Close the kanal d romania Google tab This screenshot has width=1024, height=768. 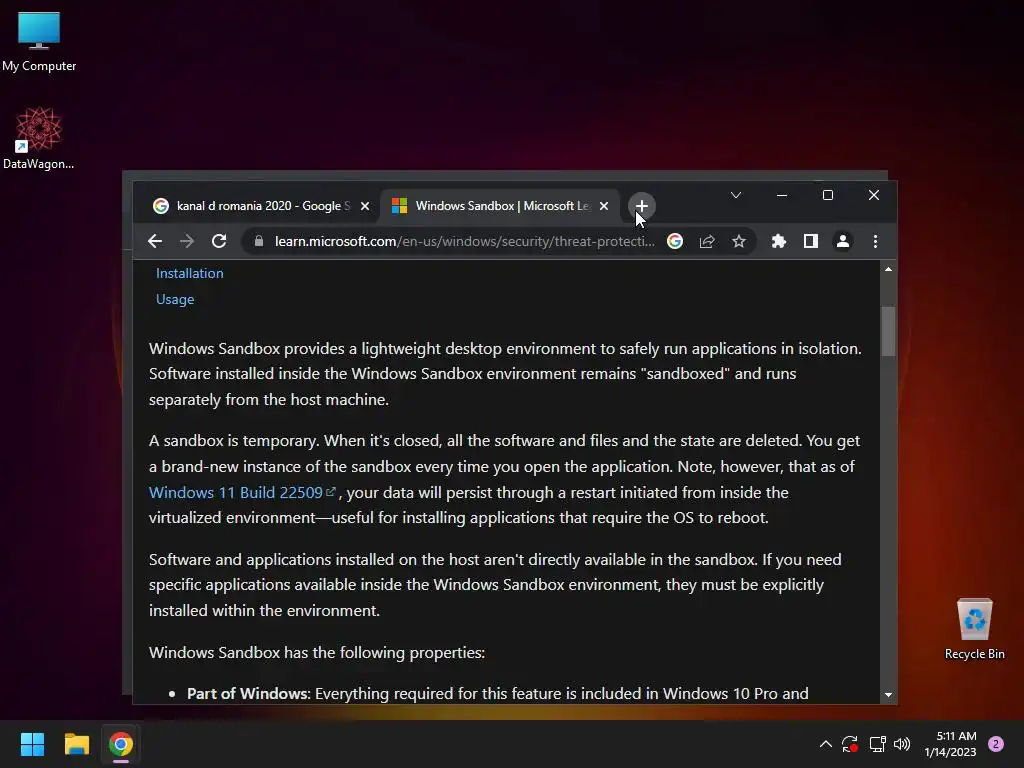(365, 206)
